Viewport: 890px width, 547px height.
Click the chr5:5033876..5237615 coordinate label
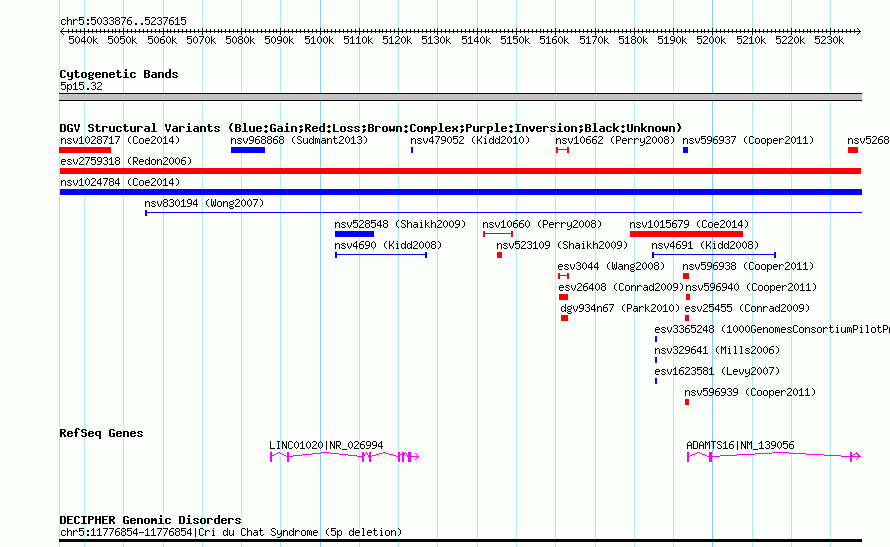point(123,21)
